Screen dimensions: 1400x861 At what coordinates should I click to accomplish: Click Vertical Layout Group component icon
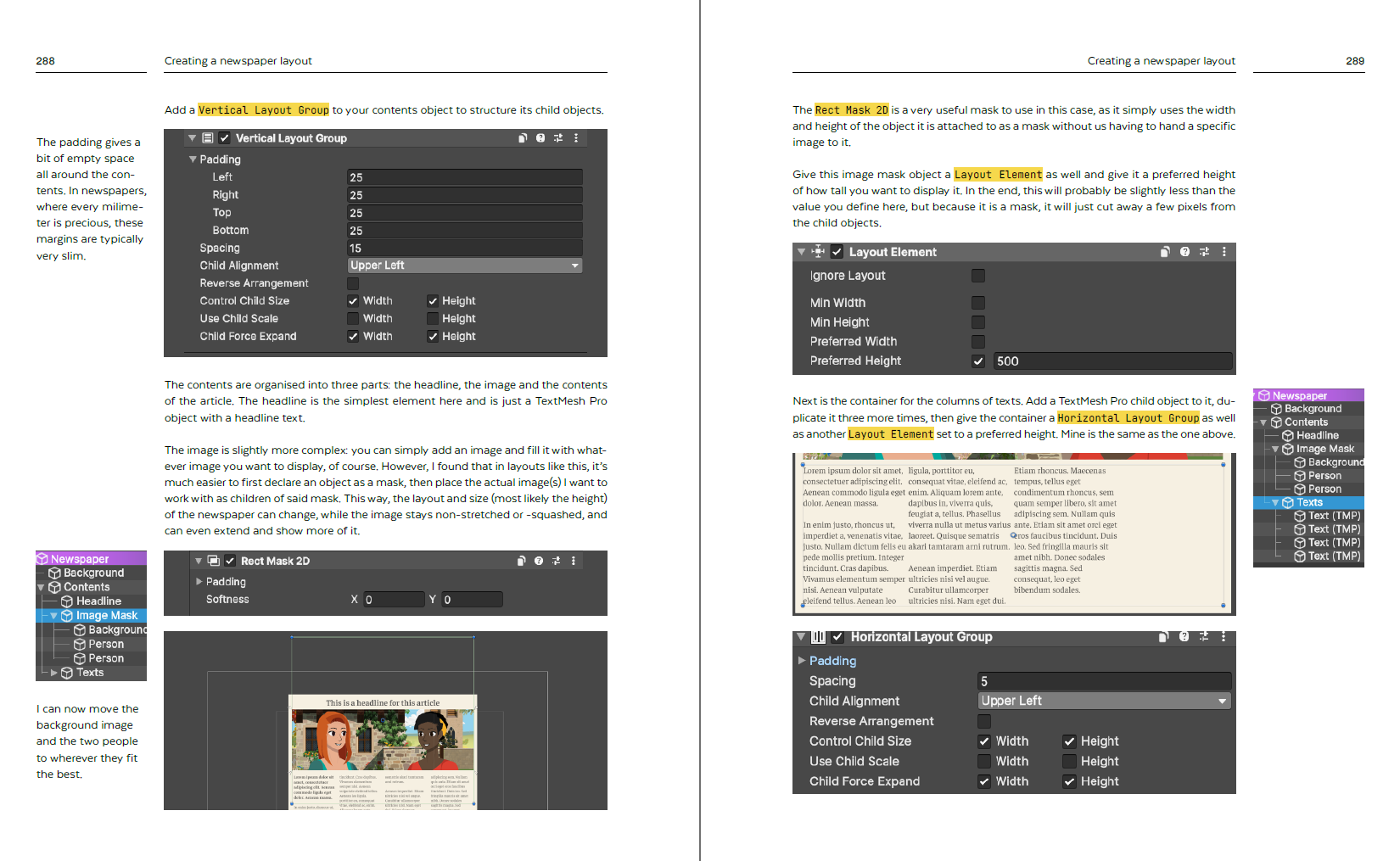(208, 138)
